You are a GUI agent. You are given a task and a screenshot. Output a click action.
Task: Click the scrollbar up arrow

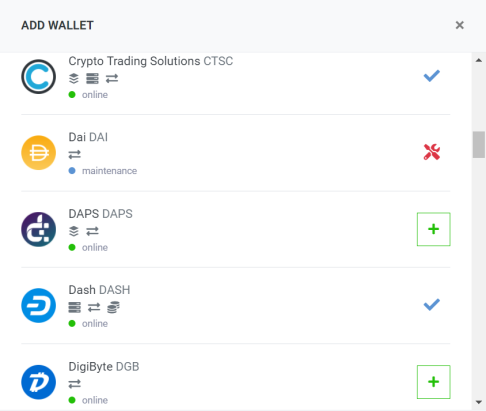tap(479, 60)
